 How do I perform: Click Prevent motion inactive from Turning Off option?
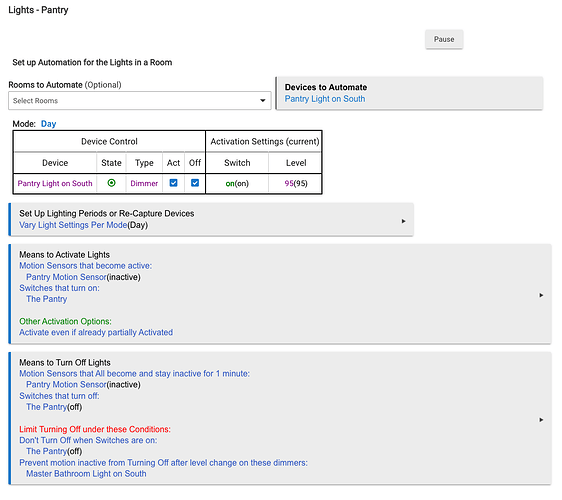coord(163,463)
